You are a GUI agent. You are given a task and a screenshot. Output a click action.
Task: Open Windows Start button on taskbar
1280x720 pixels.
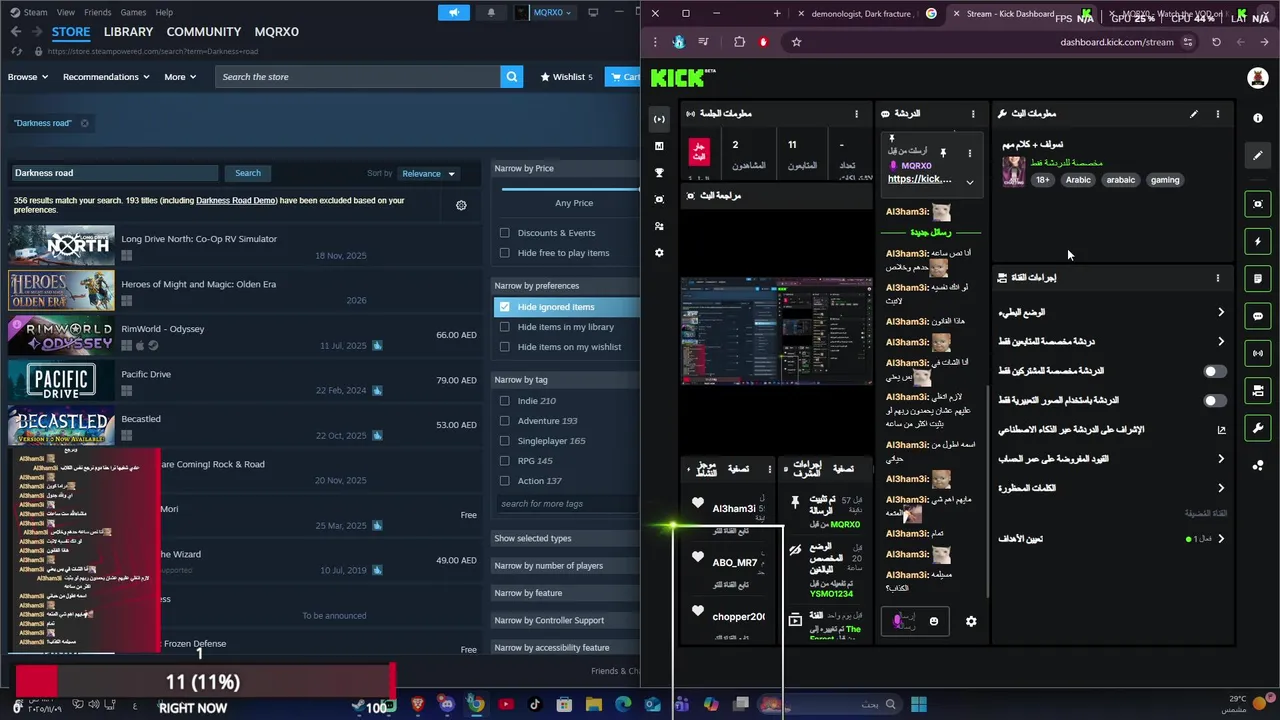pos(919,704)
